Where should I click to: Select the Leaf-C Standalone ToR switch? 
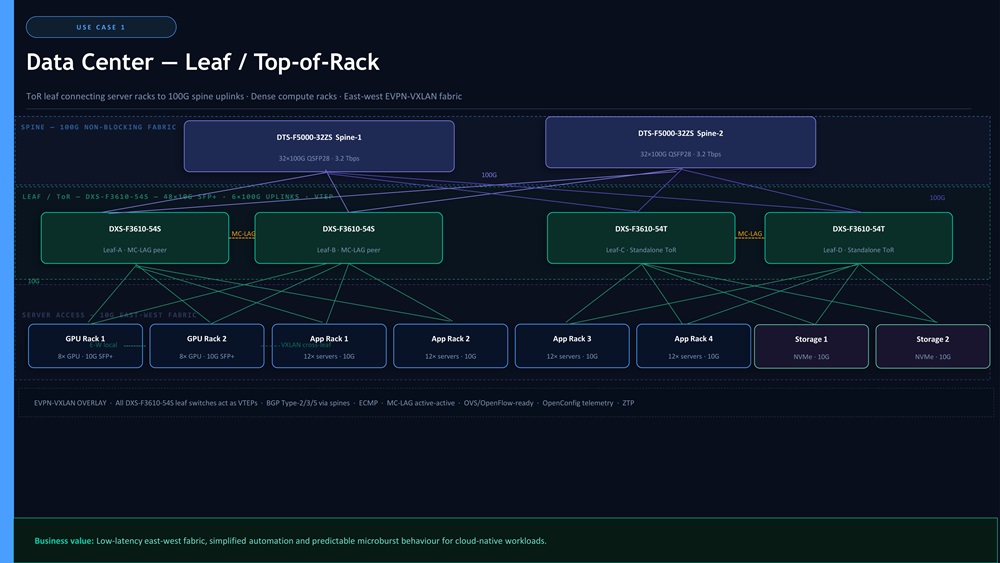[x=641, y=238]
